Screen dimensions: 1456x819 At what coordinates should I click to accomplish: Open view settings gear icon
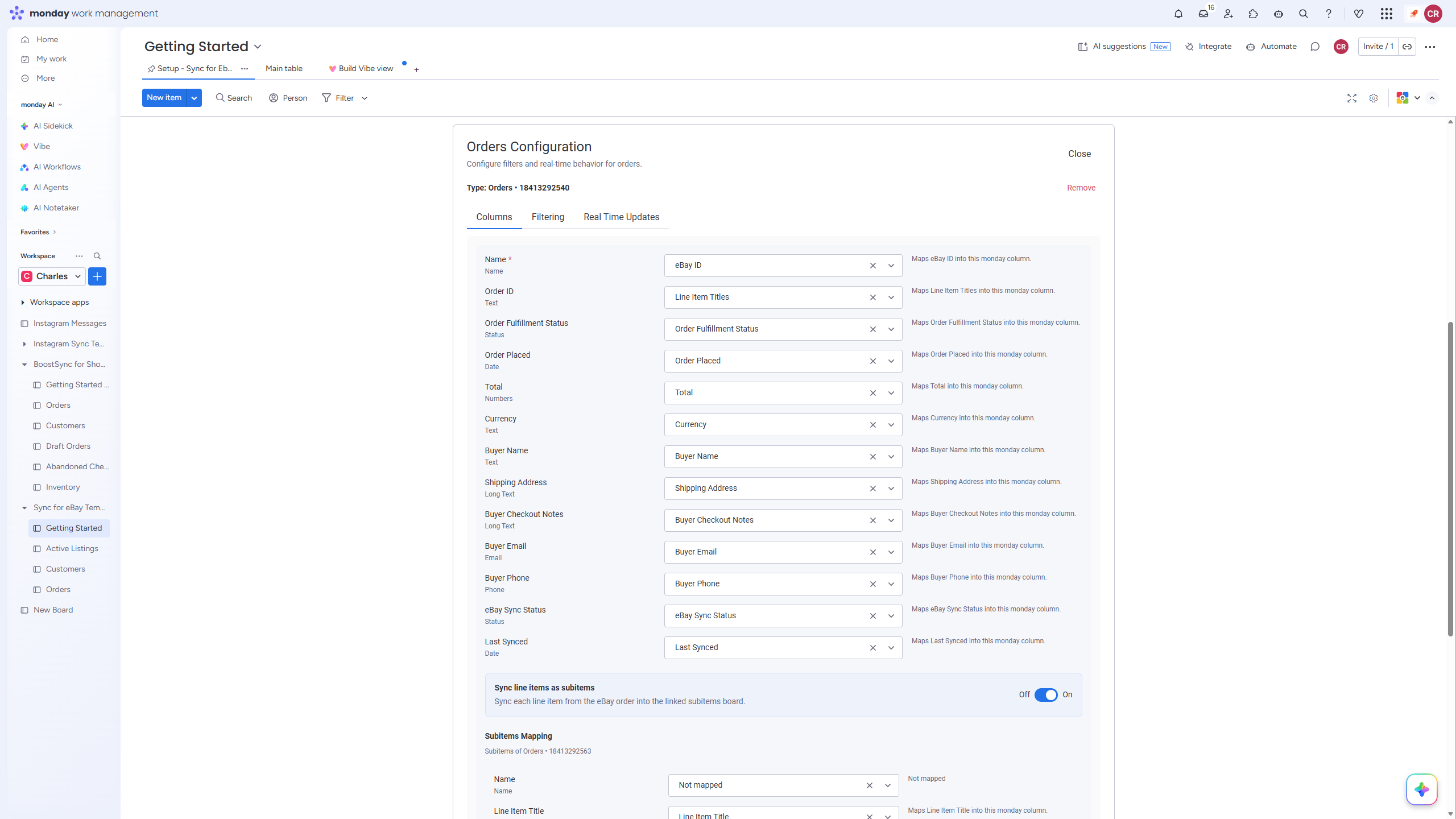pyautogui.click(x=1374, y=98)
